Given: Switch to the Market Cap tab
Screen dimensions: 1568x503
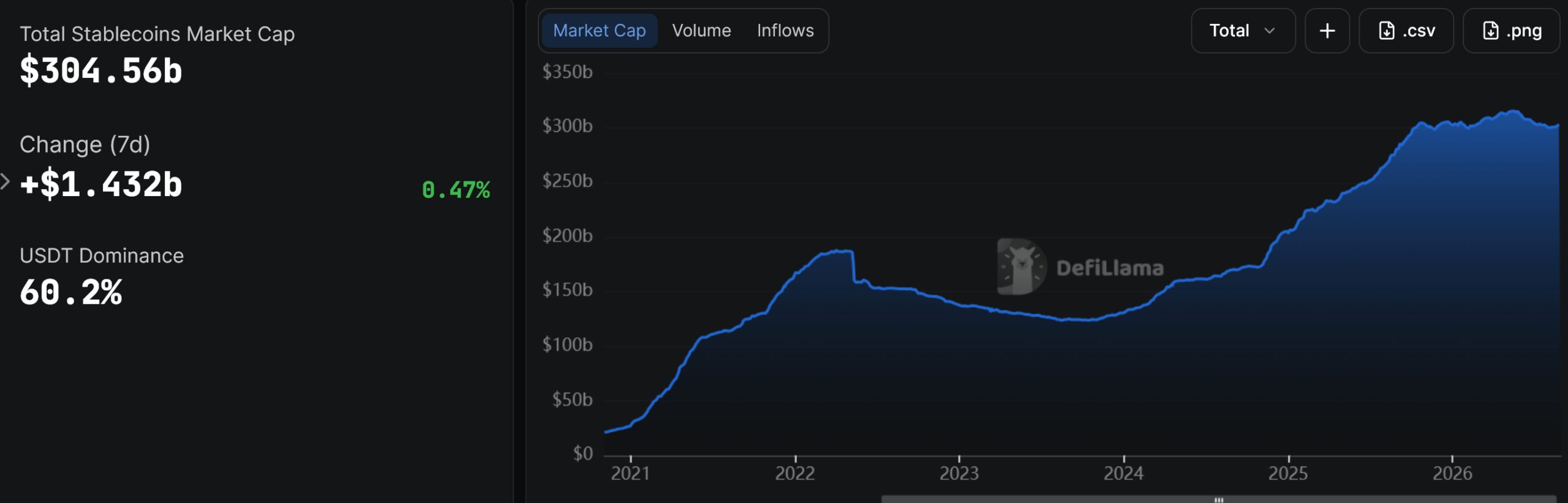Looking at the screenshot, I should click(599, 31).
